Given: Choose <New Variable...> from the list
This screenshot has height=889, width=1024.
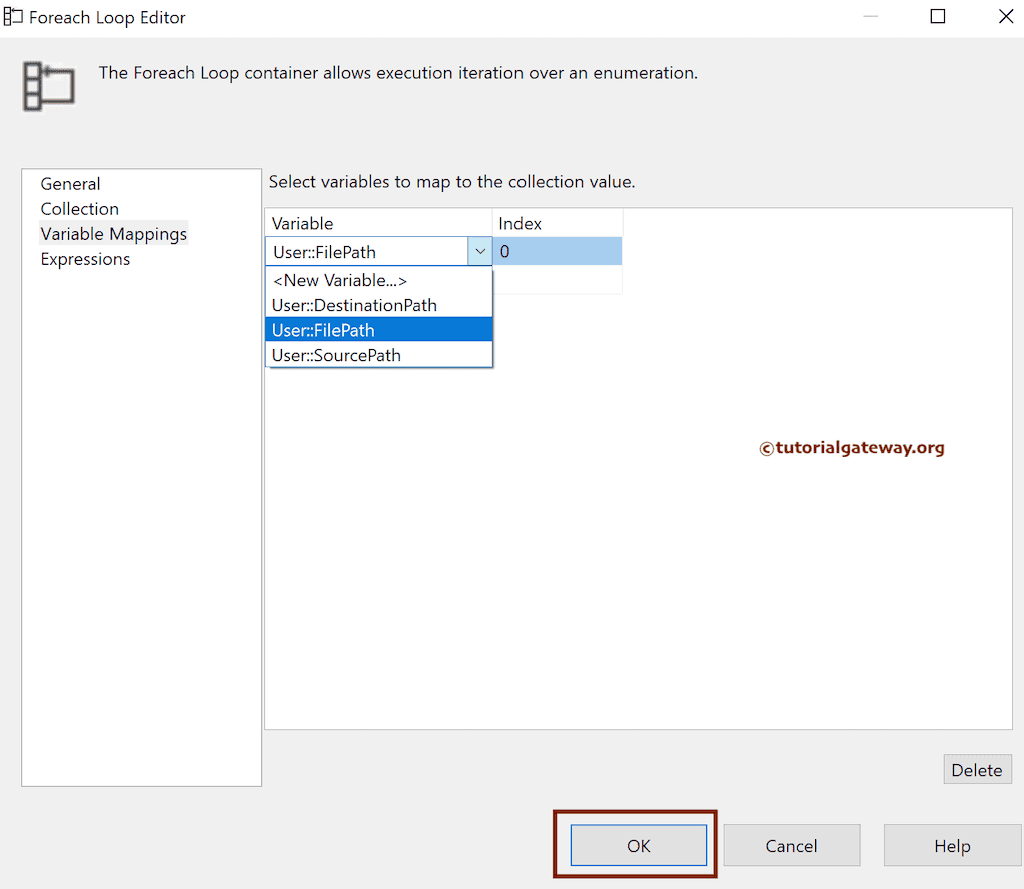Looking at the screenshot, I should (379, 280).
